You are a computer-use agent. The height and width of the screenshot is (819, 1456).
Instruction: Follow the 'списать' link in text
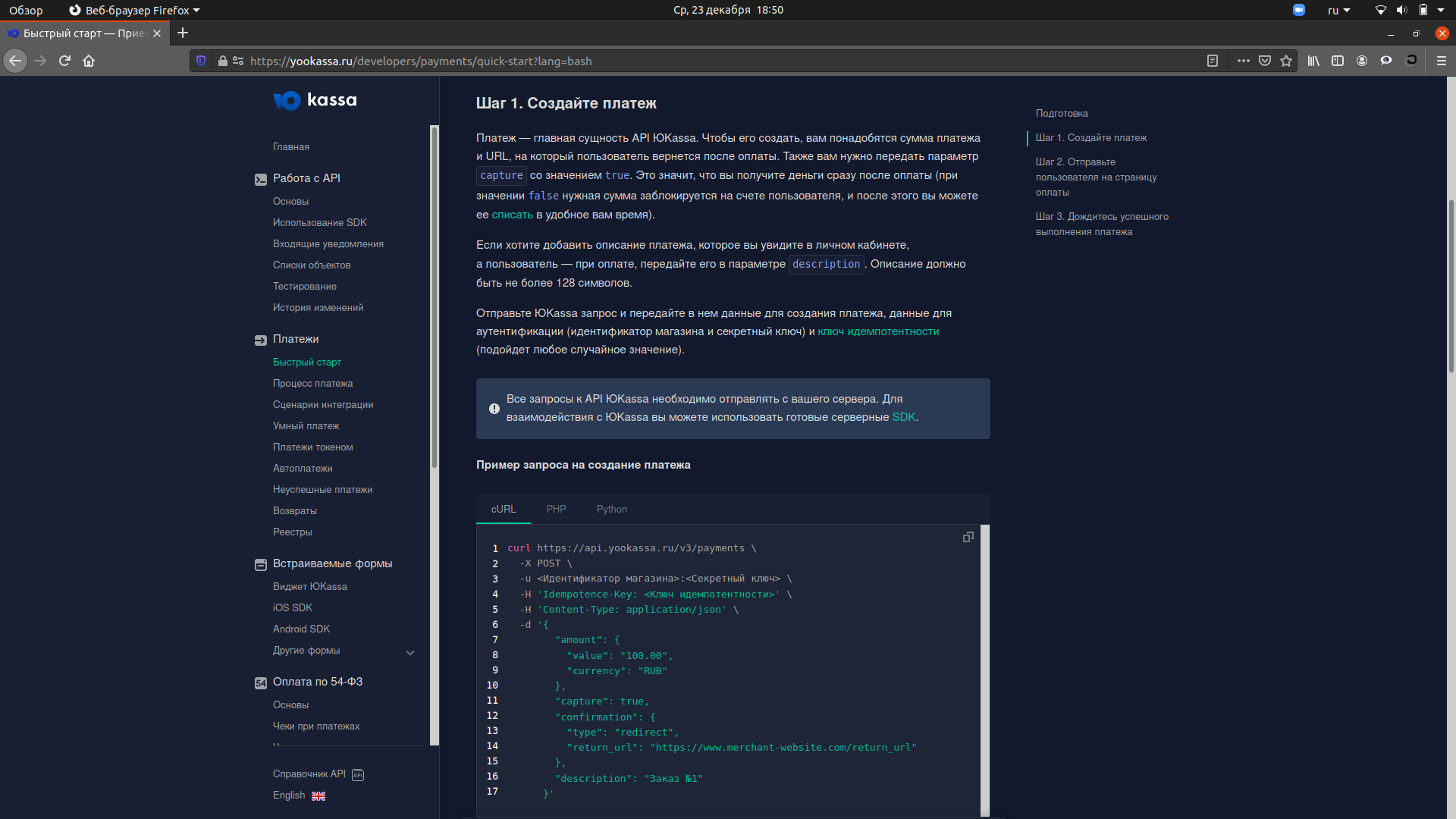[513, 215]
